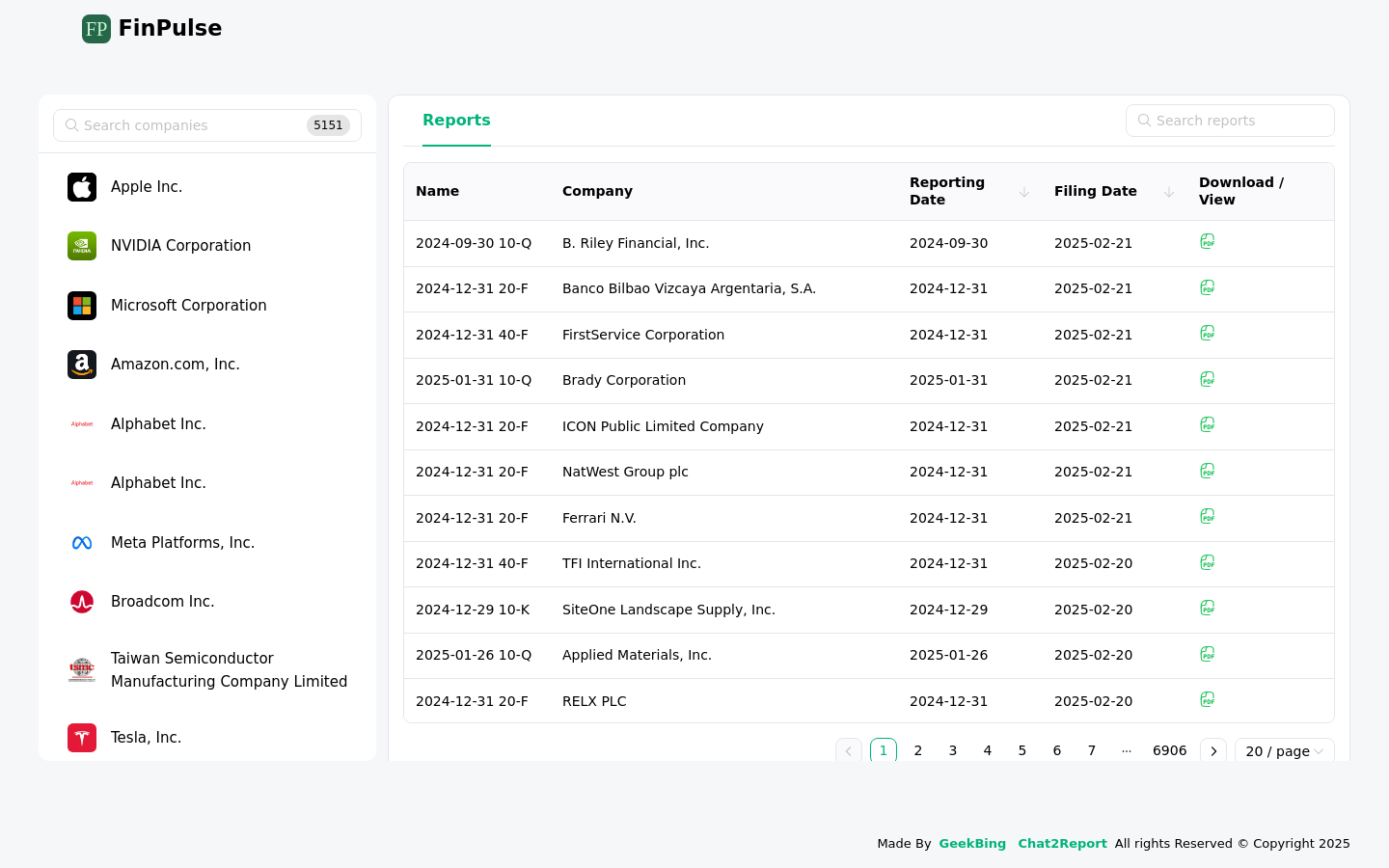Click 2024-12-29 10-K report name
Viewport: 1389px width, 868px height.
(473, 610)
